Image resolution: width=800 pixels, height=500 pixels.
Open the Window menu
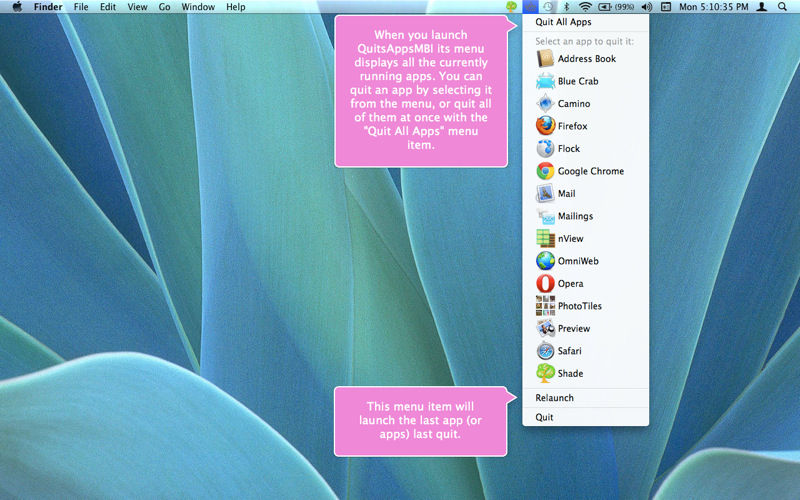click(x=198, y=7)
